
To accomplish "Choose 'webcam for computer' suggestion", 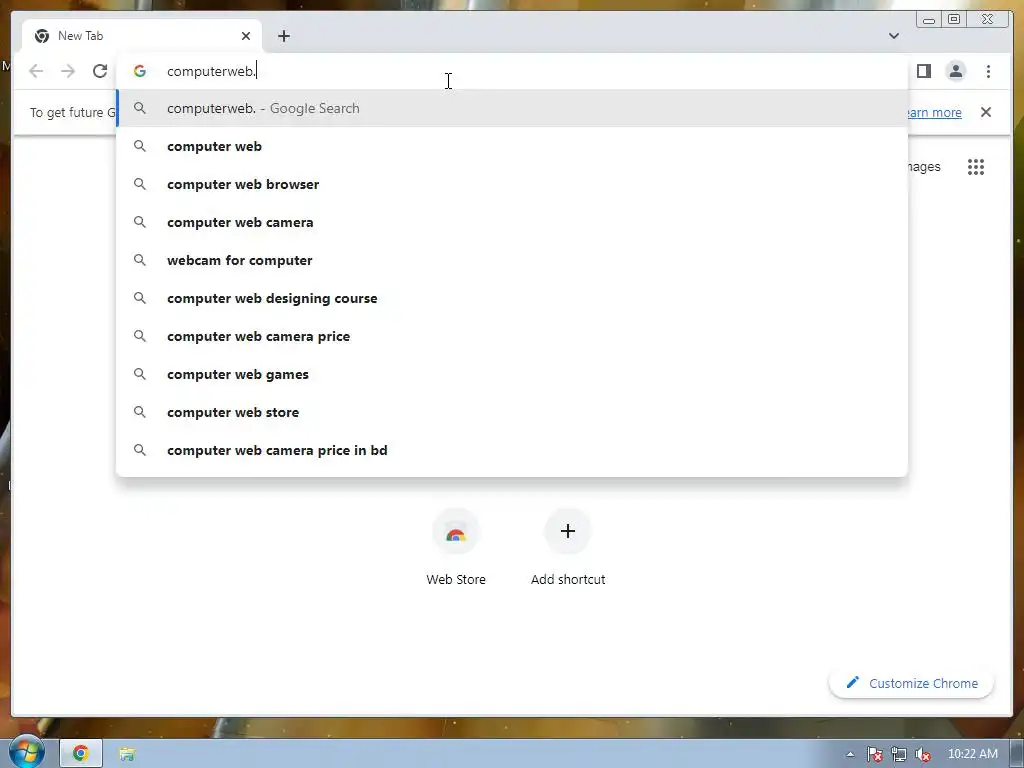I will (512, 260).
